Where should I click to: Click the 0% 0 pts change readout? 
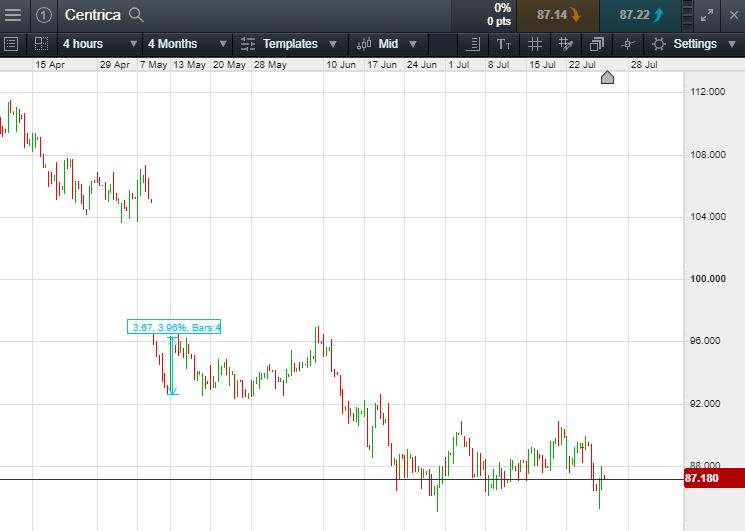point(499,15)
